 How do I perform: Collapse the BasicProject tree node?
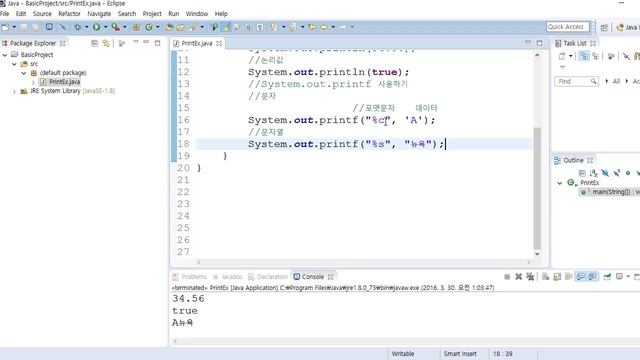pos(5,55)
